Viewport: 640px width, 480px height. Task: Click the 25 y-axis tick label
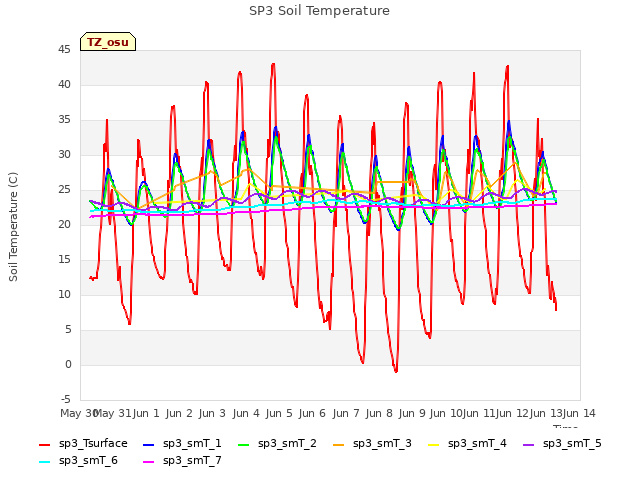[x=64, y=190]
